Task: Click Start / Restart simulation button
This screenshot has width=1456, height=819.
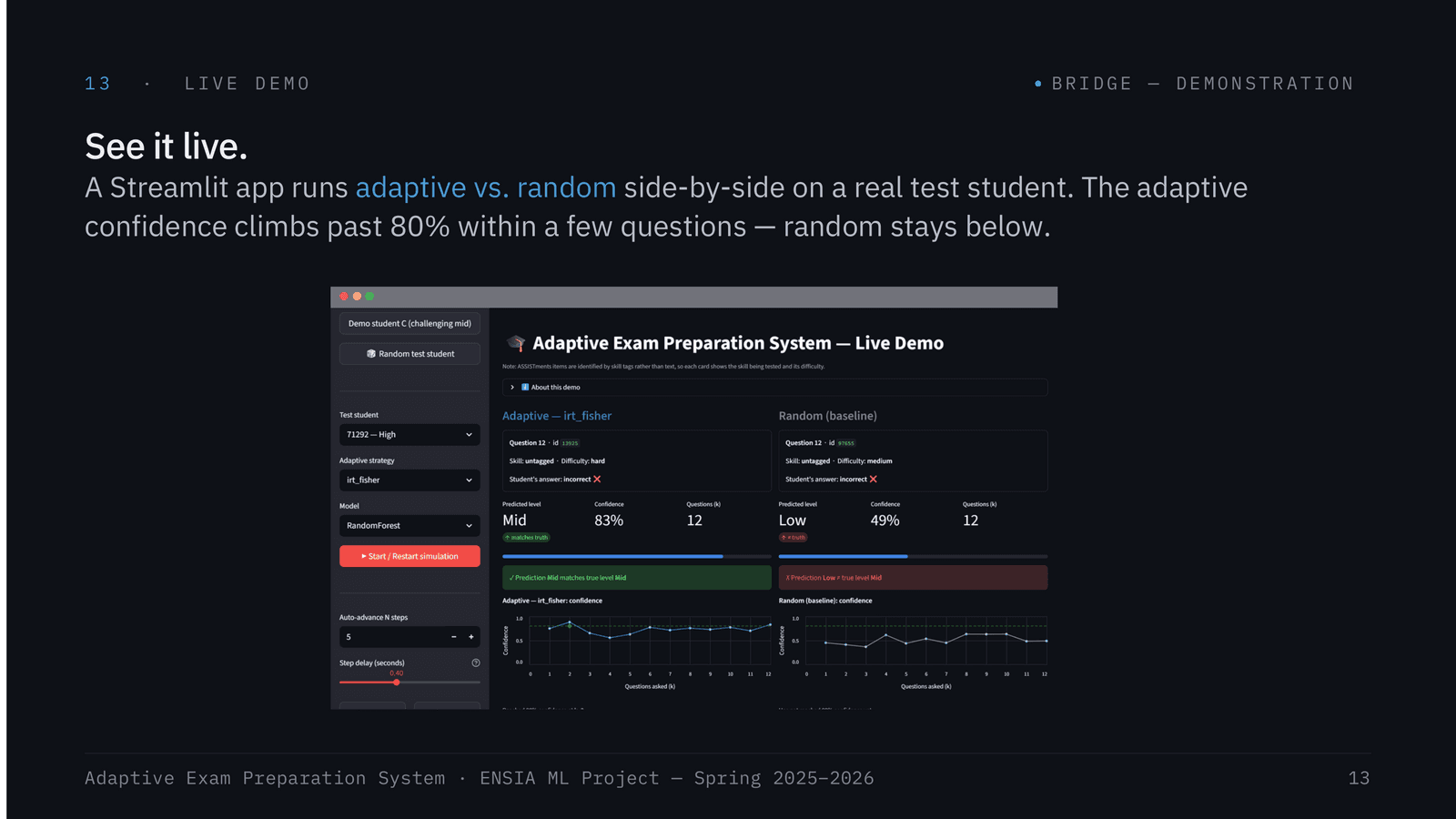Action: click(409, 556)
